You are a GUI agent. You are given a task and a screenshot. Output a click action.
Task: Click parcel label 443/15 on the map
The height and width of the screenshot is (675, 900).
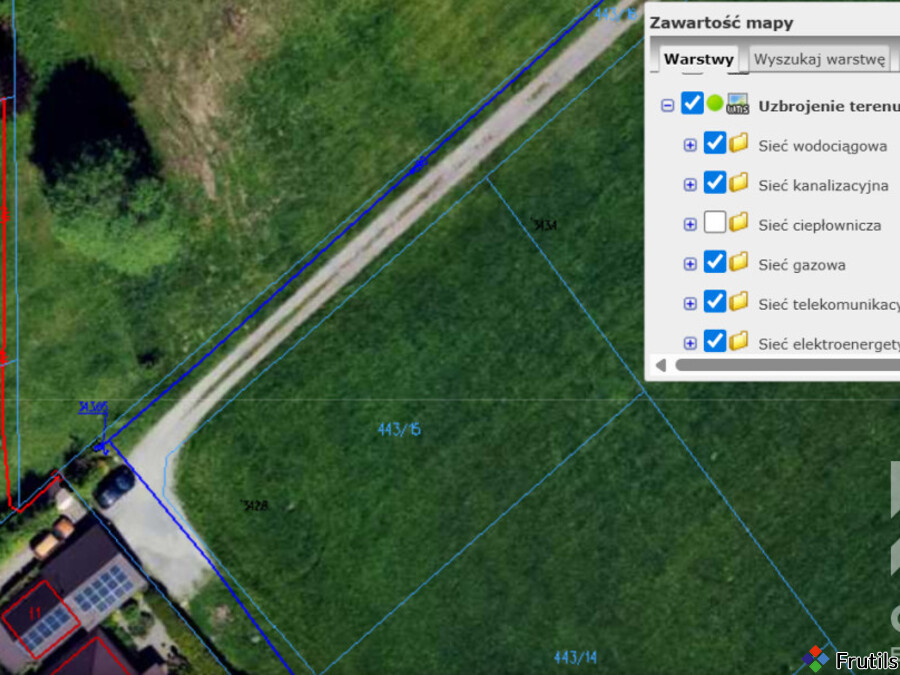point(399,429)
